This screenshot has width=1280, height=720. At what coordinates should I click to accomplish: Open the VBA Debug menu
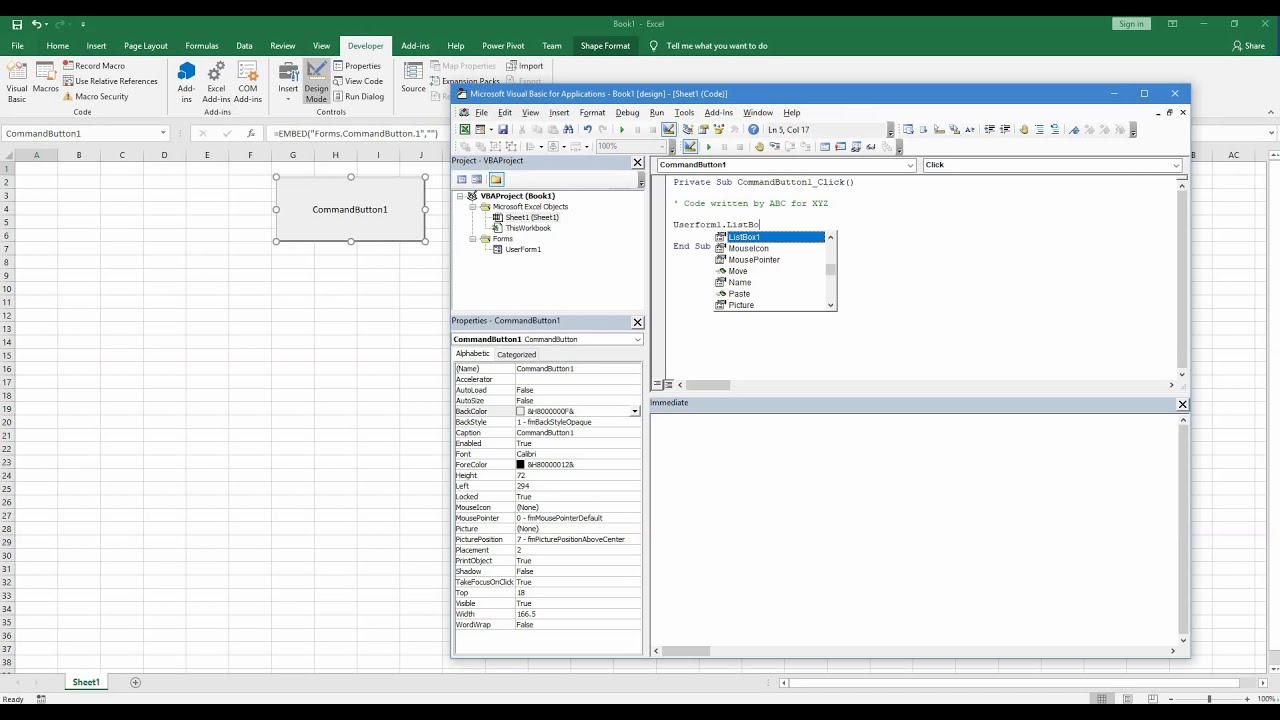click(627, 113)
